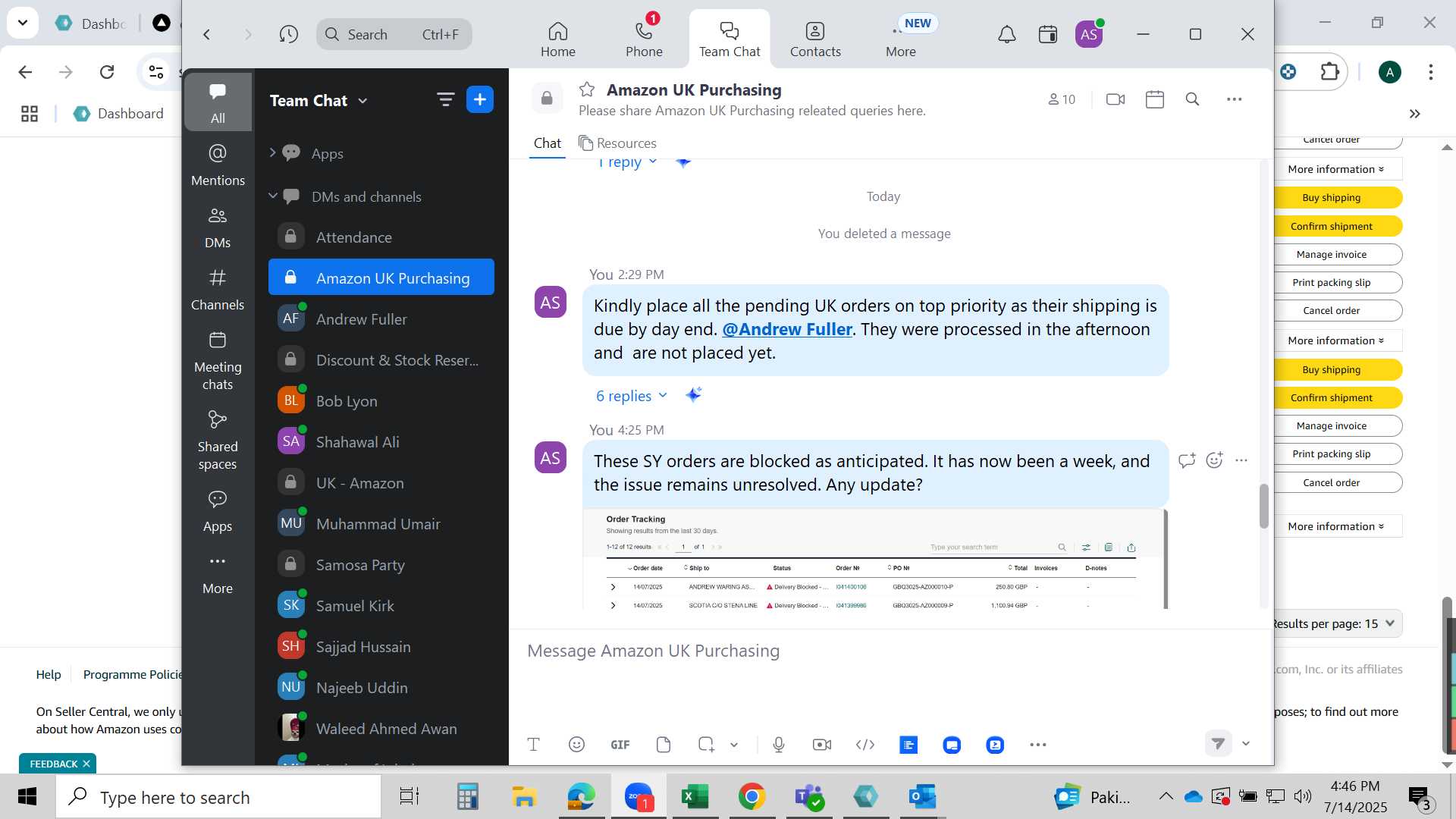The height and width of the screenshot is (819, 1456).
Task: Insert a code snippet in composer
Action: pos(865,745)
